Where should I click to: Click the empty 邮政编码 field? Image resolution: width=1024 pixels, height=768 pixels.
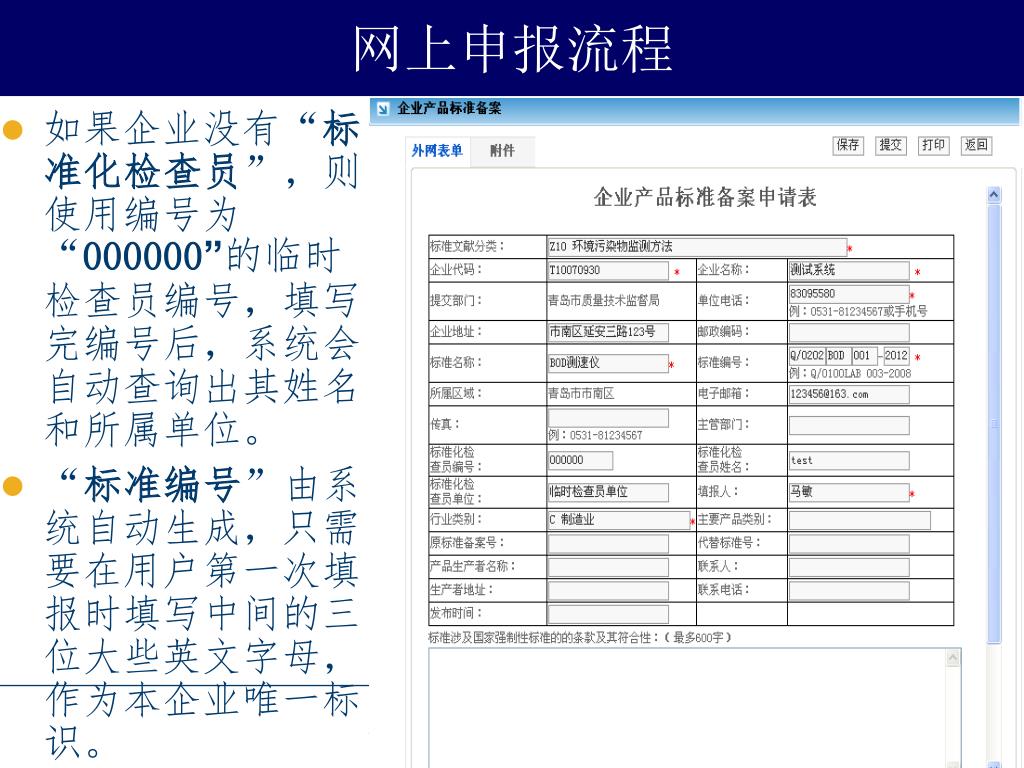pyautogui.click(x=849, y=332)
